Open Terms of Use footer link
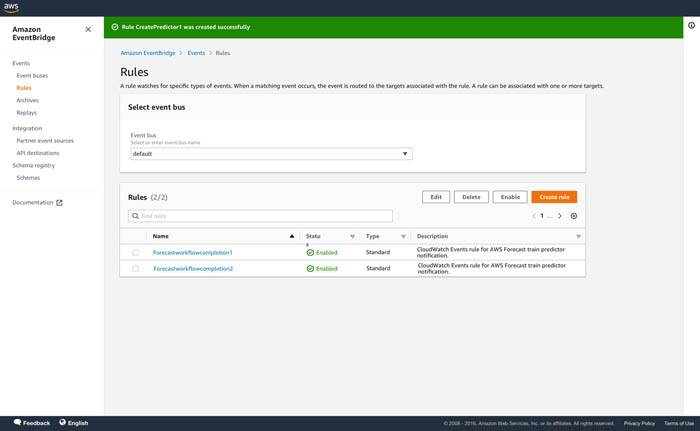 click(679, 423)
